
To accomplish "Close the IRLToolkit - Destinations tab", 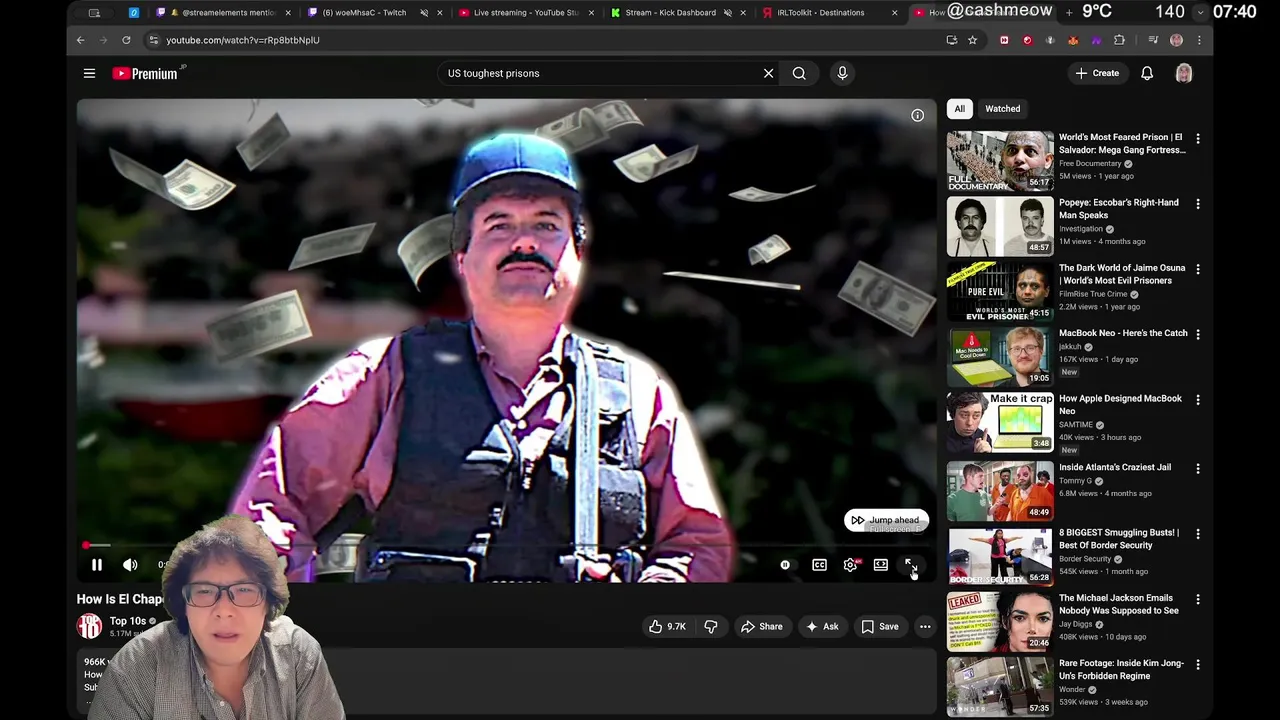I will point(894,13).
